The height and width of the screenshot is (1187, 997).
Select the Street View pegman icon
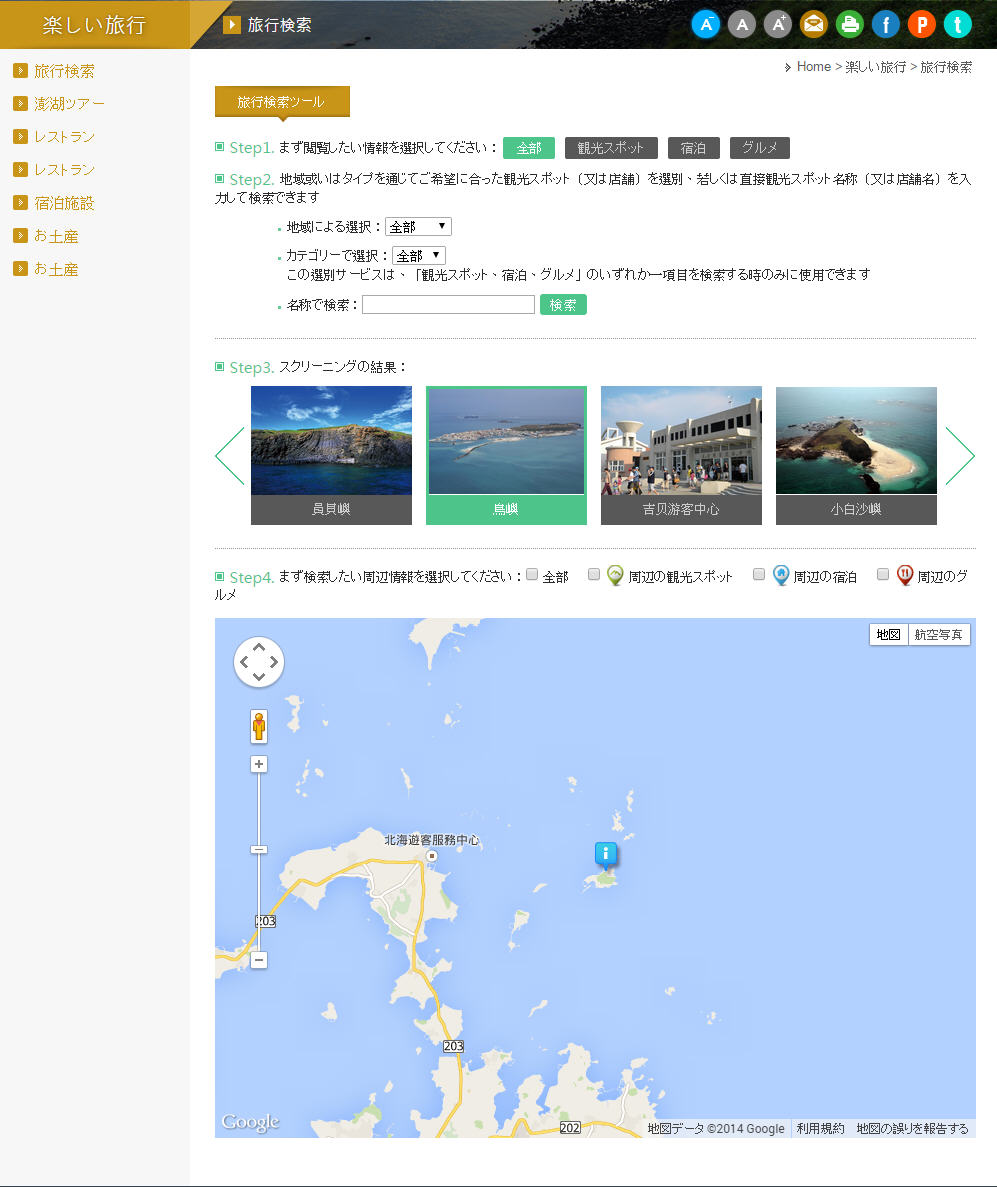pyautogui.click(x=259, y=726)
